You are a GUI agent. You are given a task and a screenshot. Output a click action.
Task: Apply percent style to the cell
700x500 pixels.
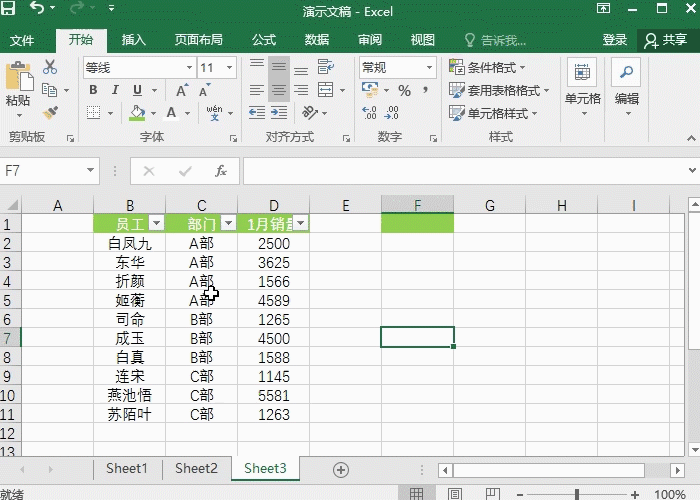coord(404,91)
